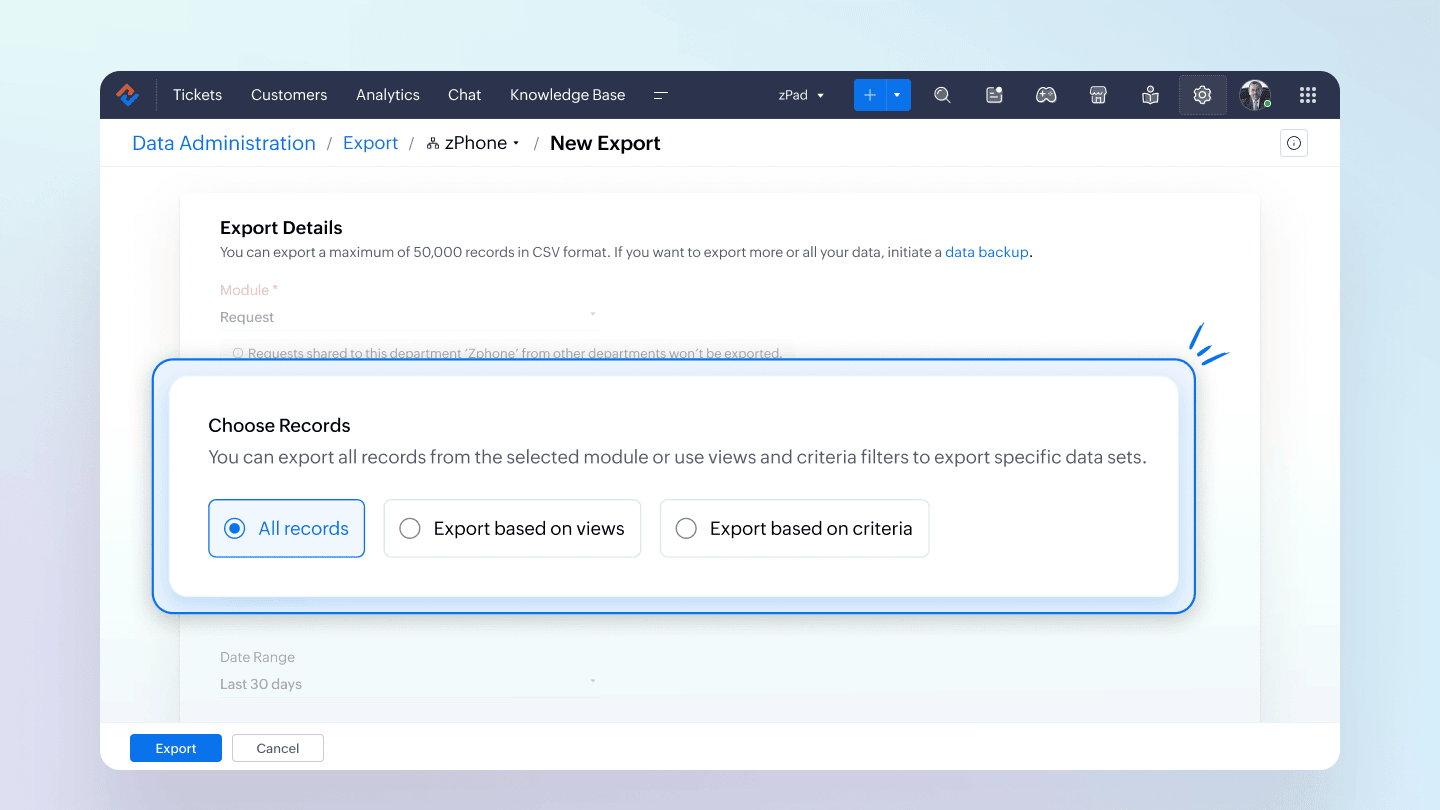Expand the zPad department dropdown
Image resolution: width=1440 pixels, height=810 pixels.
tap(801, 95)
